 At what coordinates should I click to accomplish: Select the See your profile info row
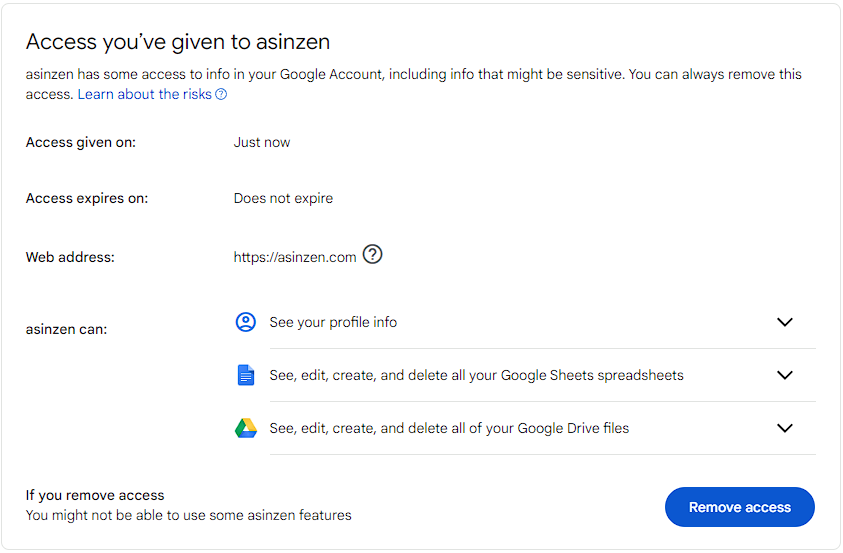(x=526, y=322)
